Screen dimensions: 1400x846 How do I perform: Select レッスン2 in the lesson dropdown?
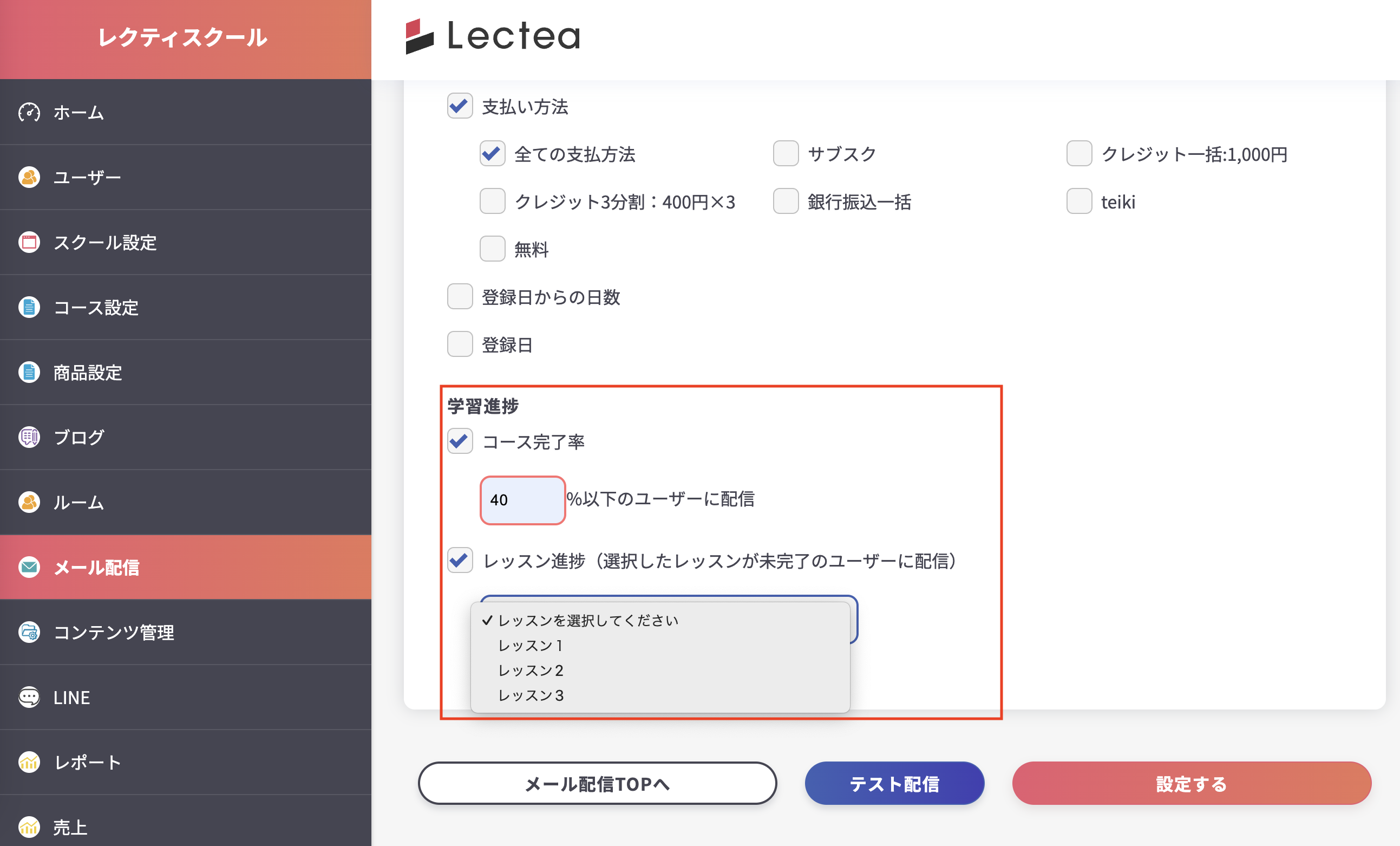[x=531, y=671]
